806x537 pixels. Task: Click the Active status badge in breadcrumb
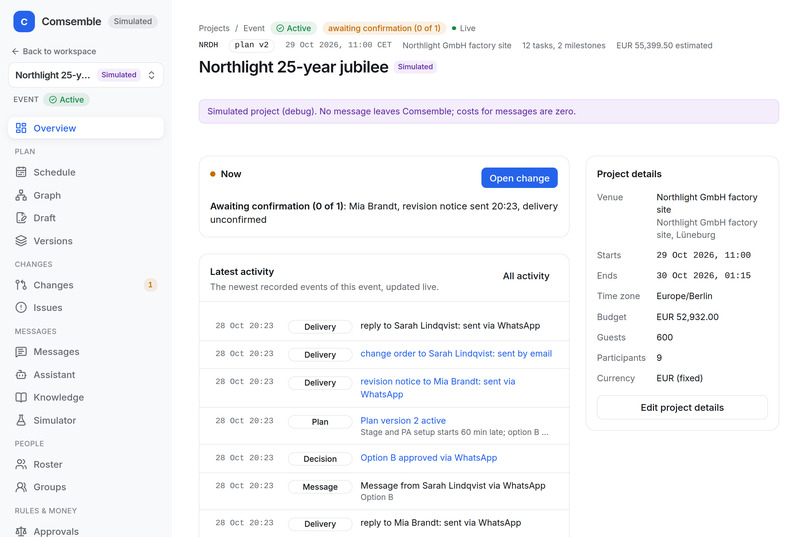click(x=294, y=28)
